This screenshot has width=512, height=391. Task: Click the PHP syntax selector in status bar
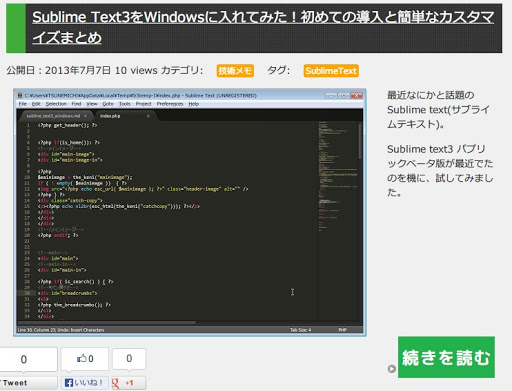[x=343, y=330]
